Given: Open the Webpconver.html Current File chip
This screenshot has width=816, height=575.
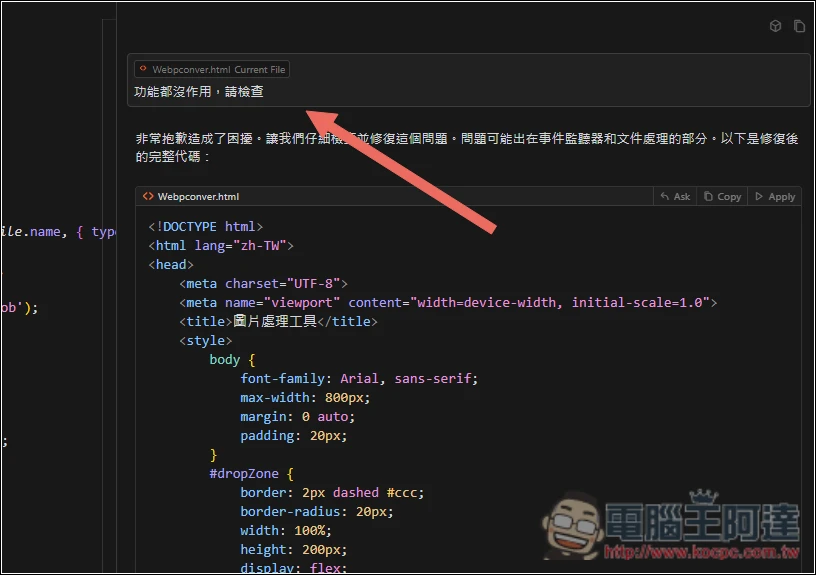Looking at the screenshot, I should point(212,69).
